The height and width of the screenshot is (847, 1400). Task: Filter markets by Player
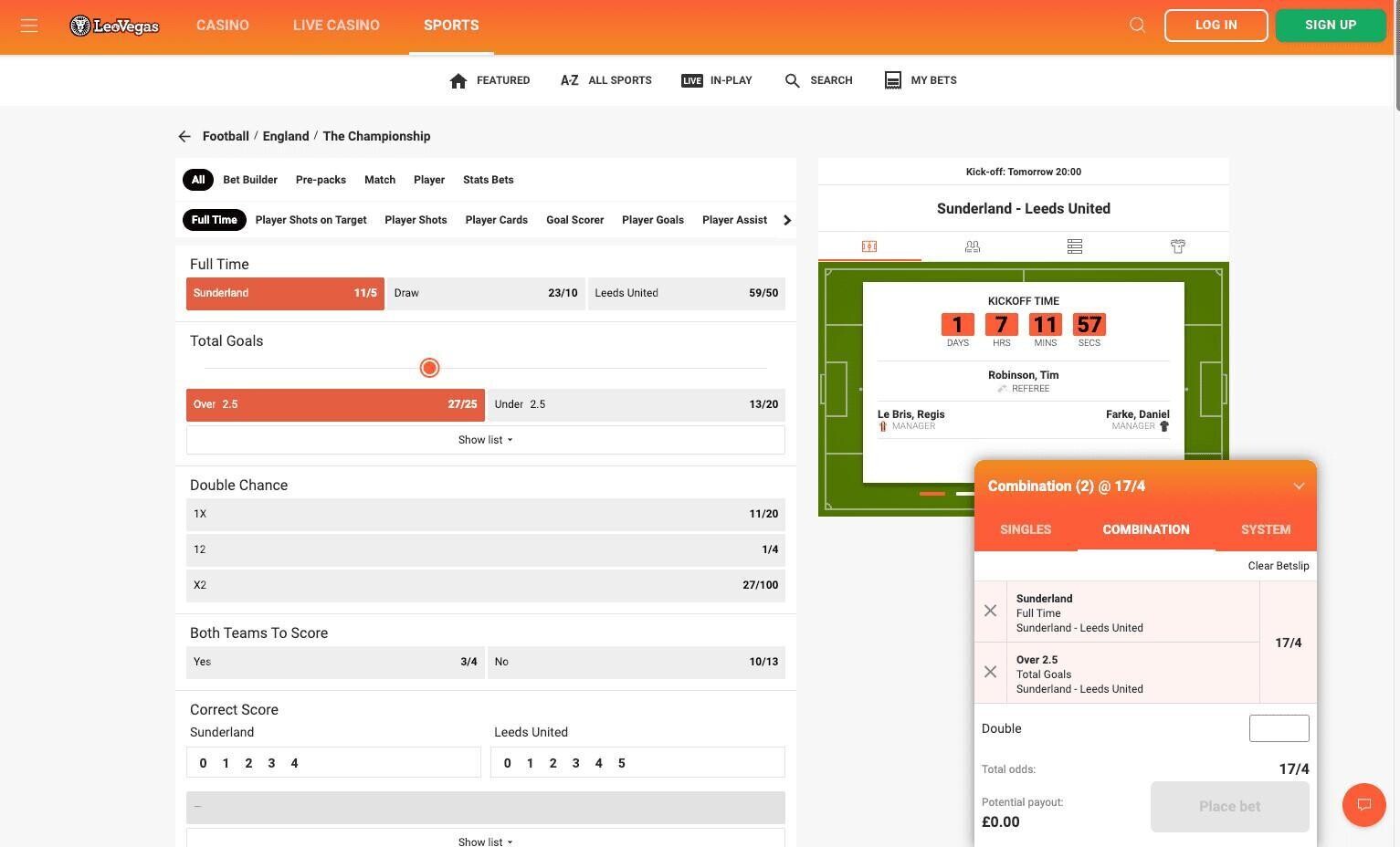point(429,180)
